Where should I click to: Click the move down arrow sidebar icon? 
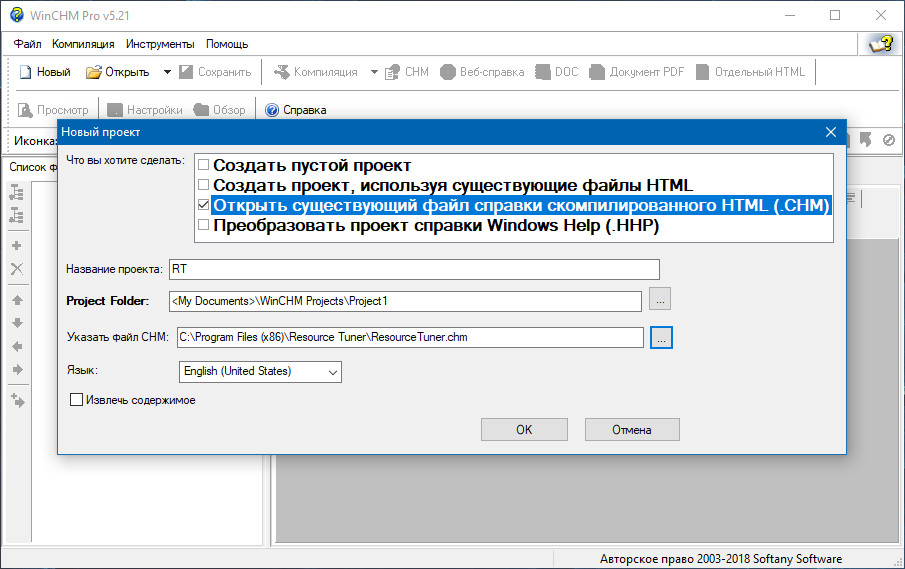(x=17, y=323)
